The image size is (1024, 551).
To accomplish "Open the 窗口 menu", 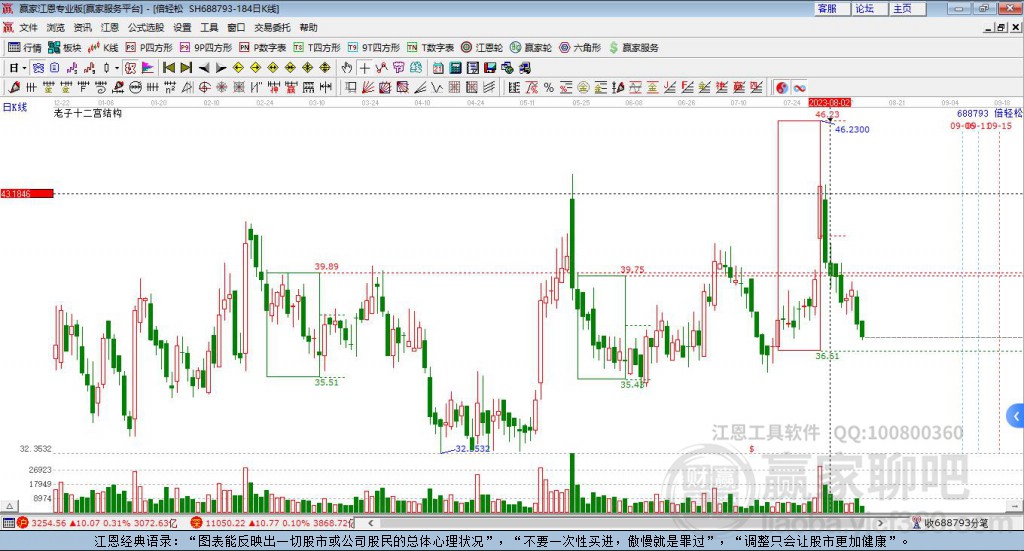I will point(236,27).
